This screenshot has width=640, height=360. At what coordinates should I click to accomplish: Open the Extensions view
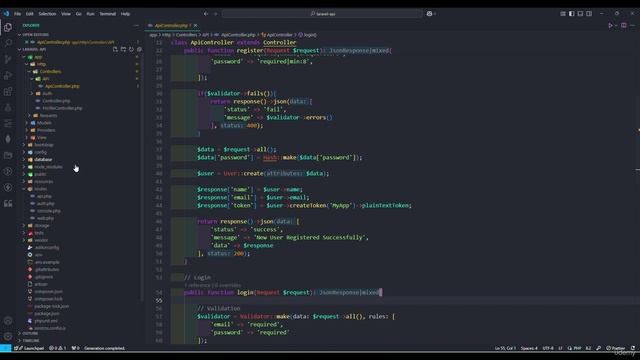pos(8,91)
